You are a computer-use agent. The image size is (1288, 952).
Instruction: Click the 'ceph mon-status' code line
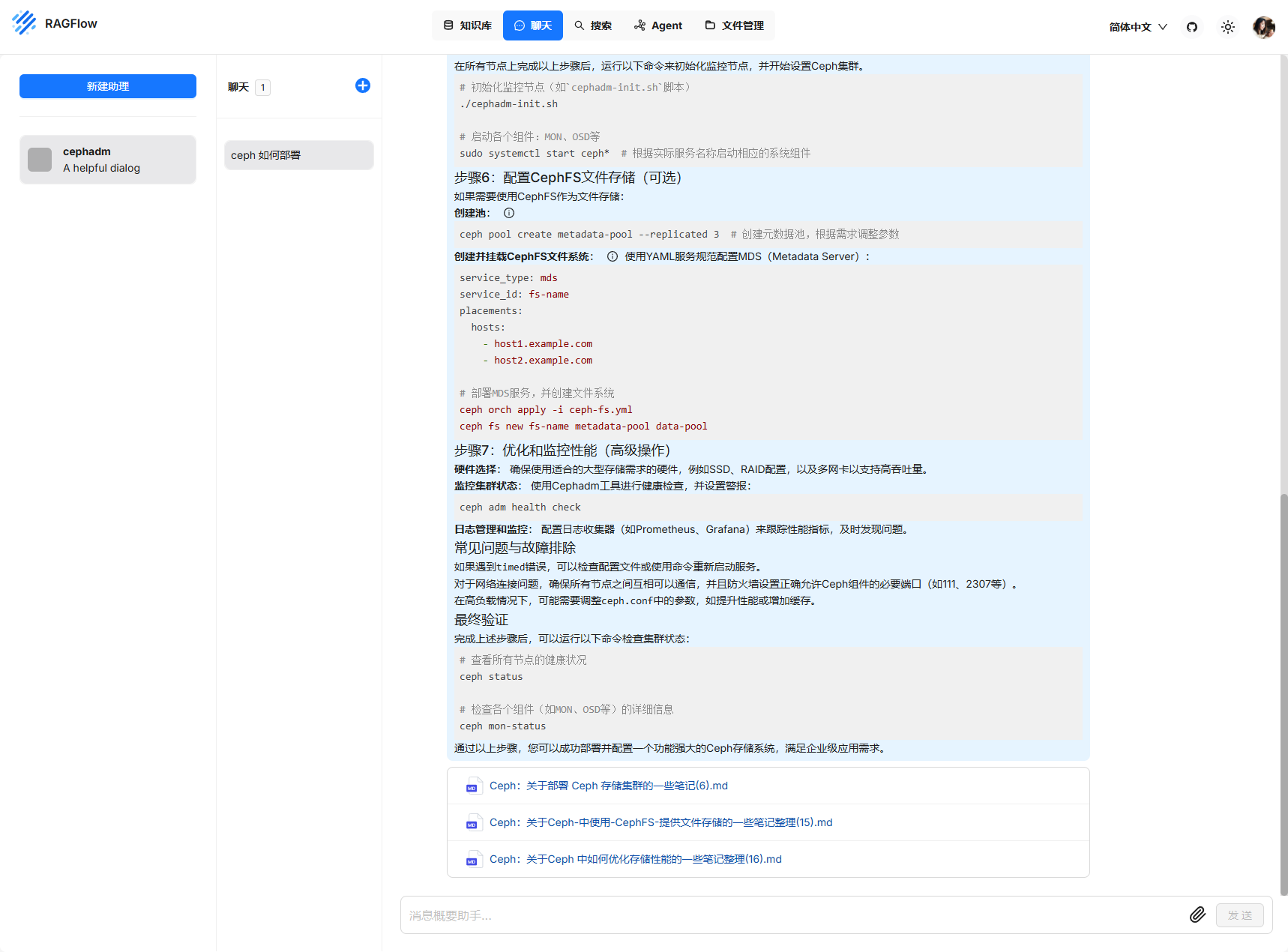(x=502, y=726)
